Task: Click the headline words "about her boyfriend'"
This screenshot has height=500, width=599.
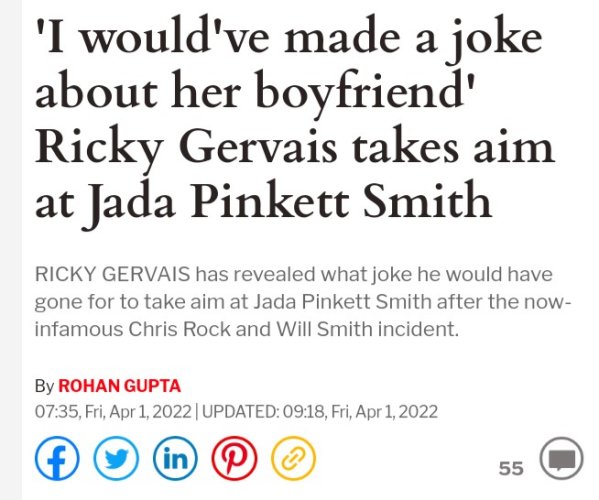Action: pyautogui.click(x=255, y=92)
